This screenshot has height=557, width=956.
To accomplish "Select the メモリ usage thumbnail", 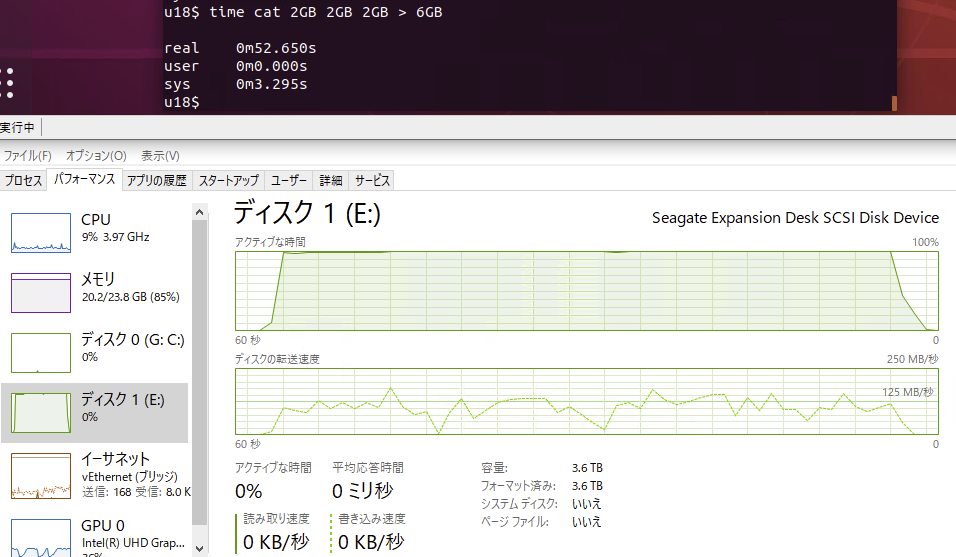I will click(x=40, y=292).
